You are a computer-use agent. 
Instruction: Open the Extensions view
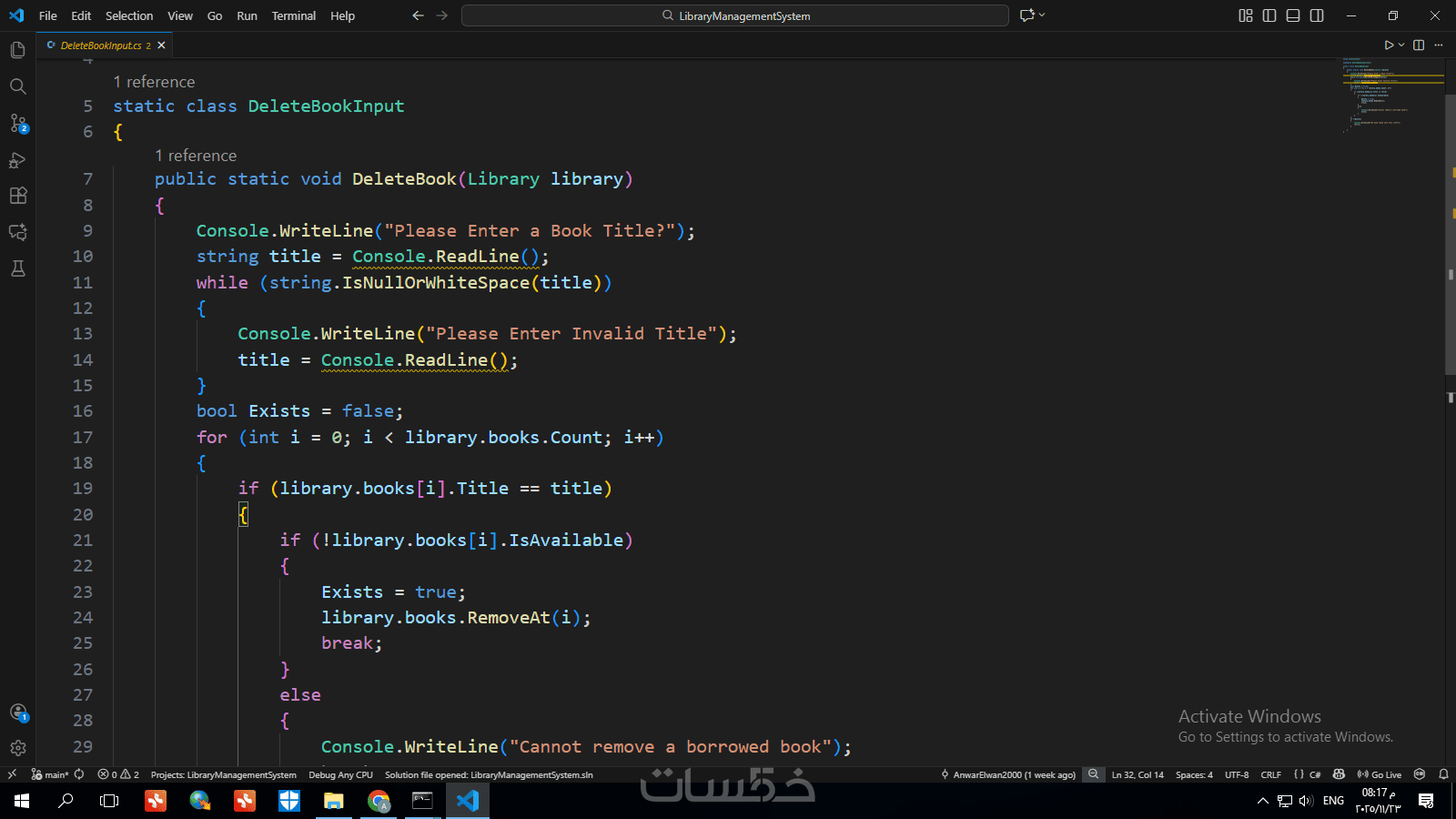coord(17,196)
